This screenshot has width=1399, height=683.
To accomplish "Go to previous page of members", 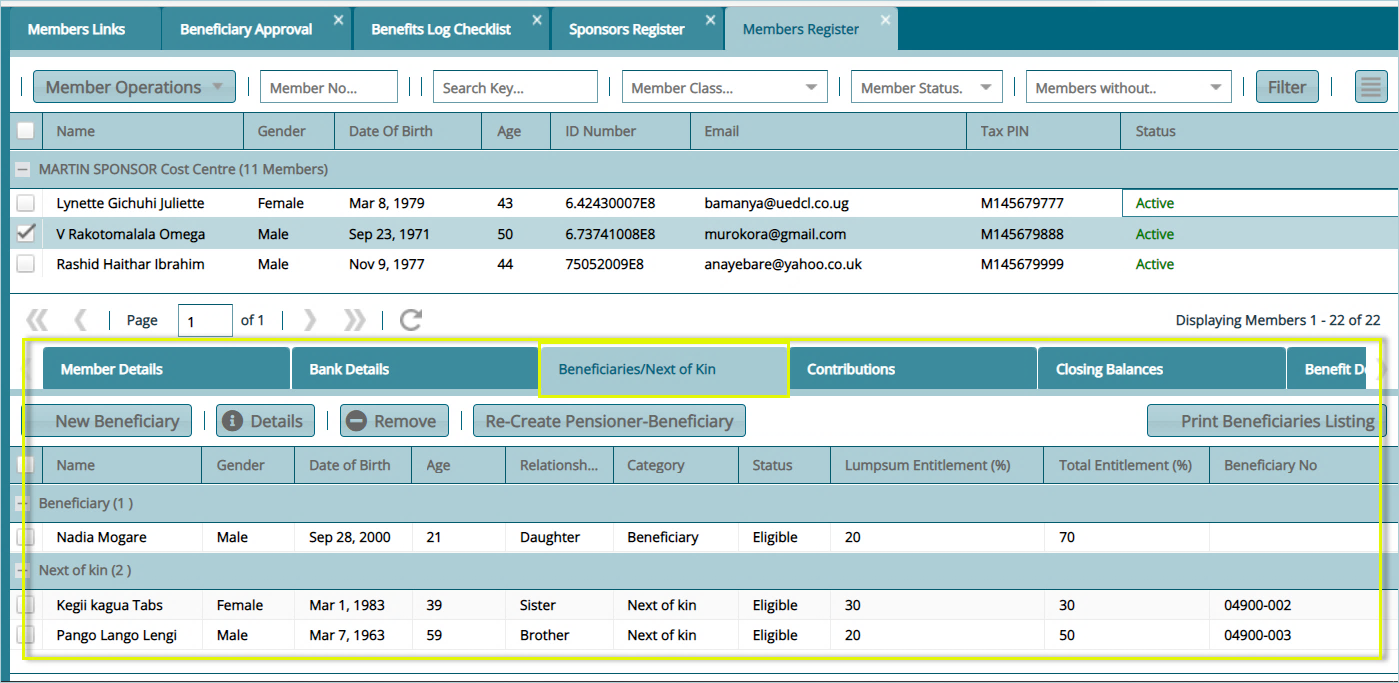I will tap(80, 320).
